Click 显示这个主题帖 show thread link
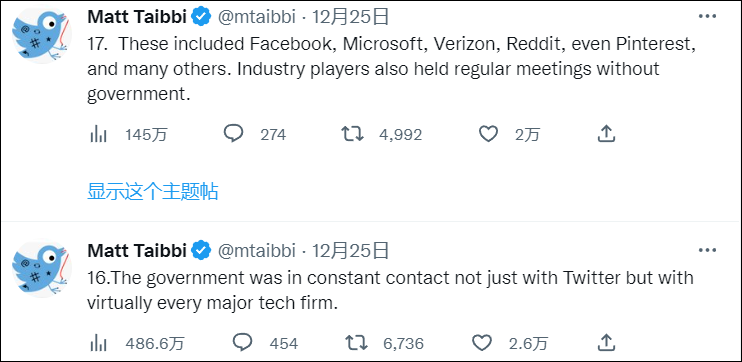This screenshot has height=362, width=742. 153,192
